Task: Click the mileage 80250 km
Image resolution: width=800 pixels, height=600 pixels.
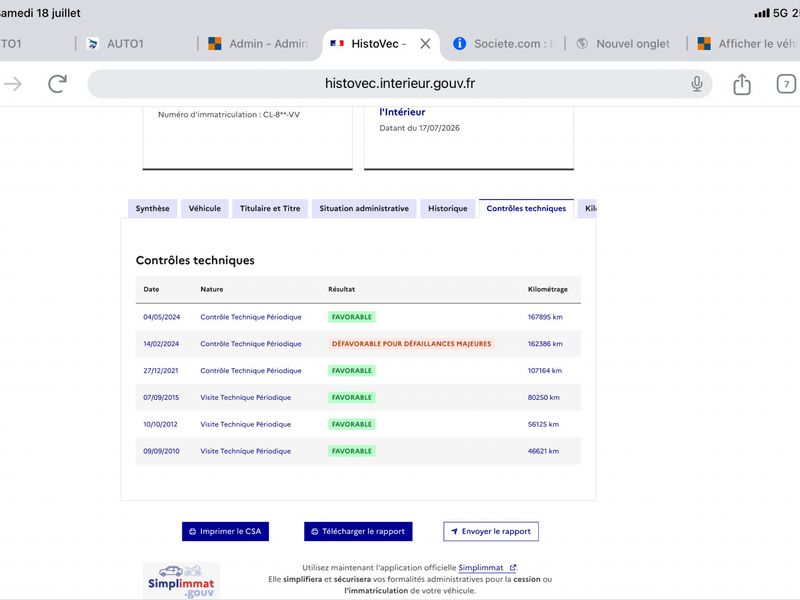Action: (543, 397)
